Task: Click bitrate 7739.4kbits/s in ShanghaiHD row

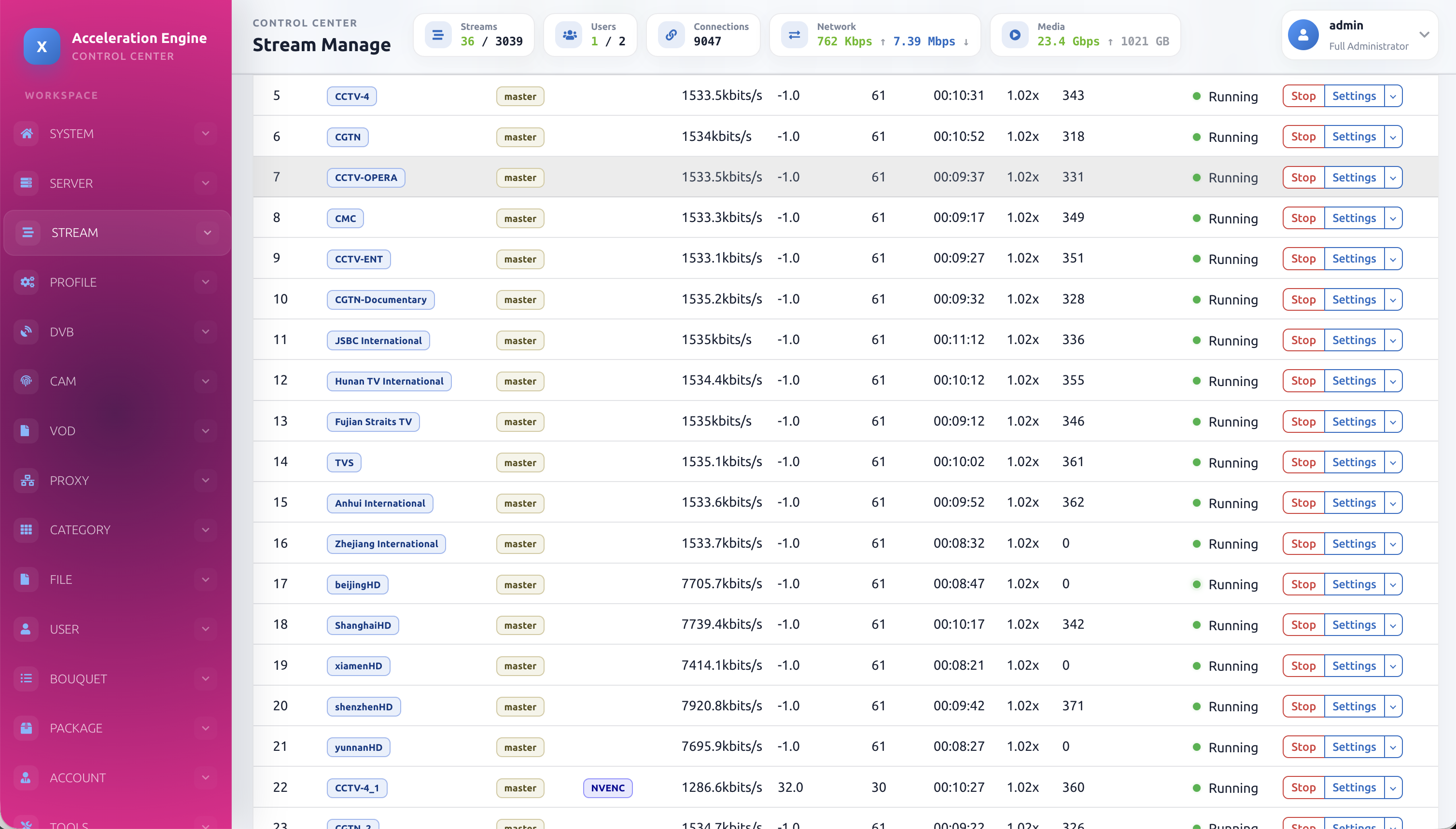Action: (x=722, y=624)
